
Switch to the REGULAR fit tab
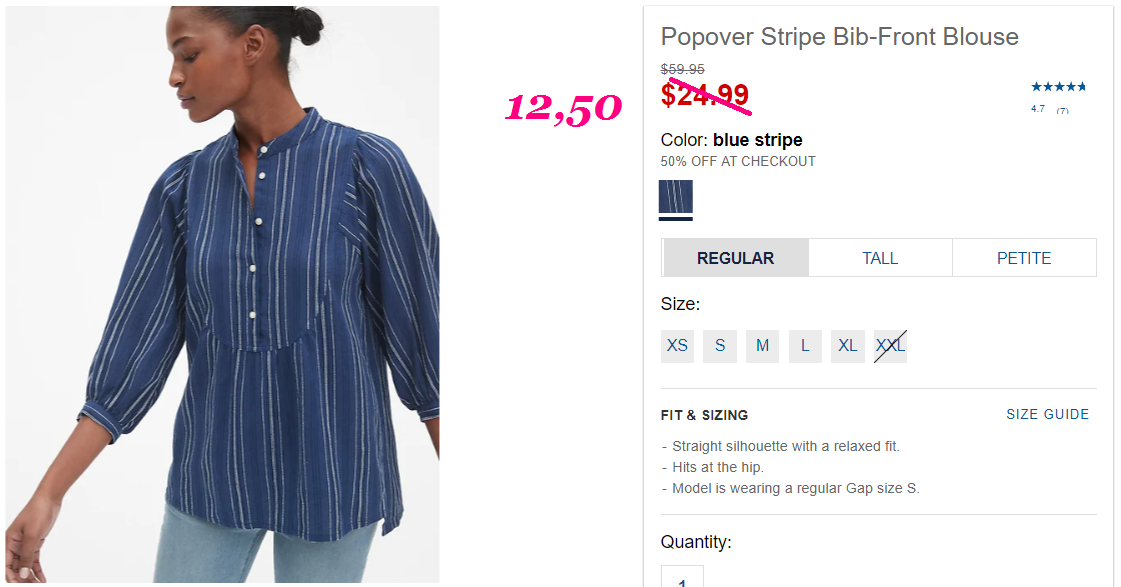[736, 258]
